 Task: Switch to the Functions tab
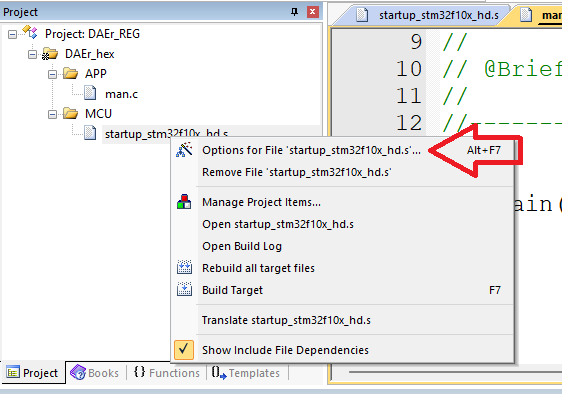[x=167, y=373]
